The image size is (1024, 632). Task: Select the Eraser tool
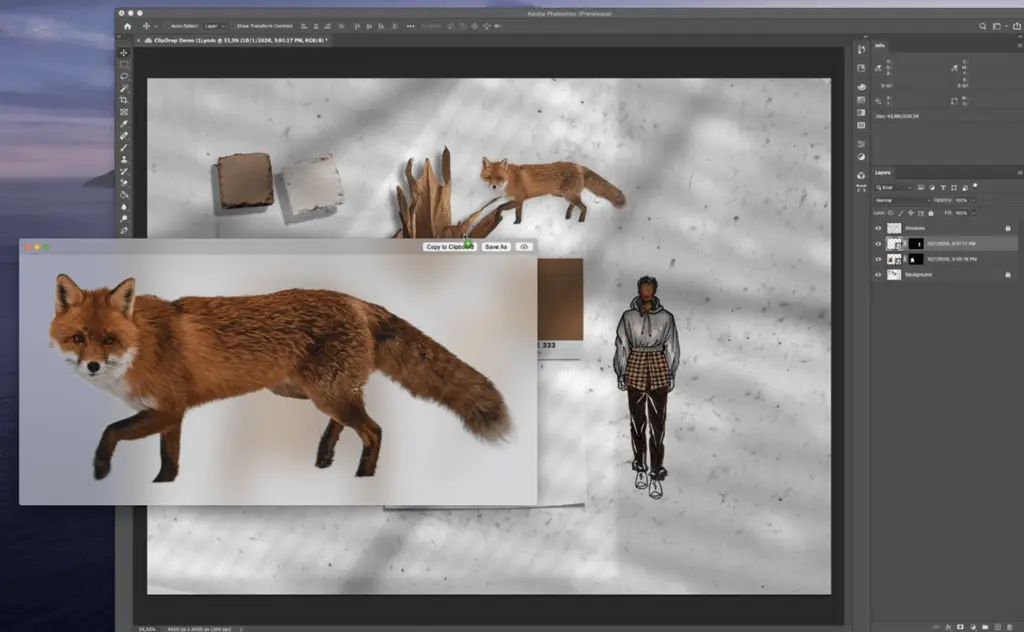[124, 183]
